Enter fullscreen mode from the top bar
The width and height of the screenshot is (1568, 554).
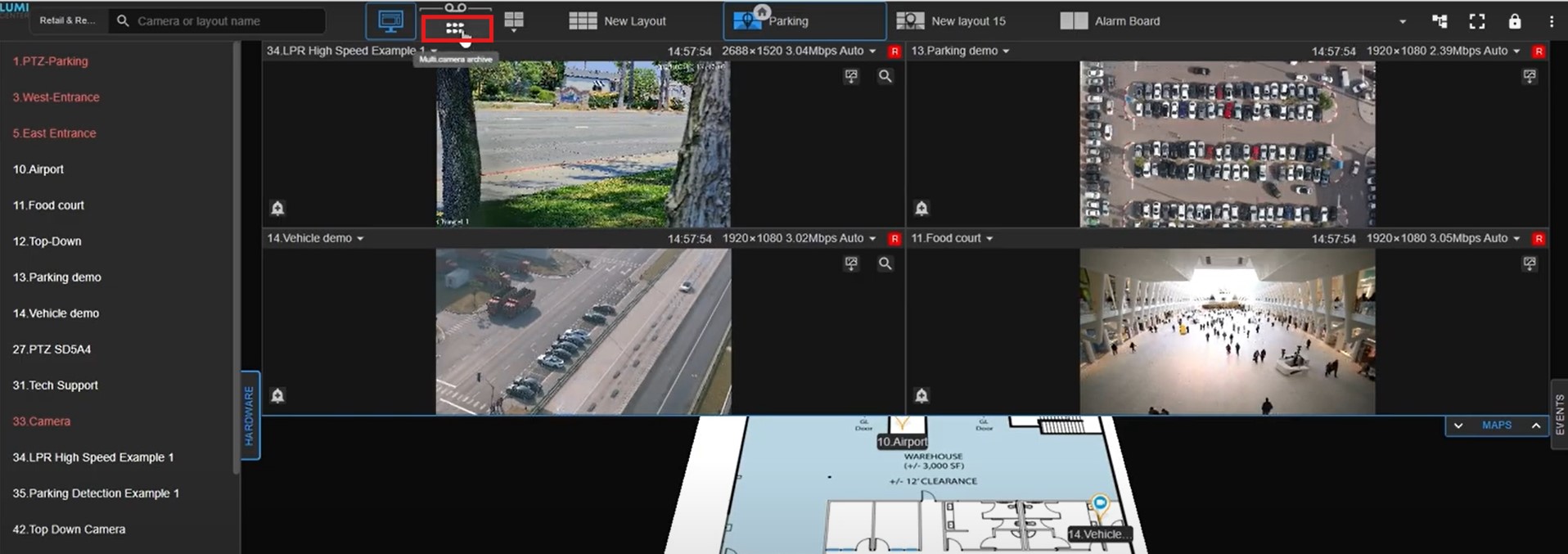1476,21
